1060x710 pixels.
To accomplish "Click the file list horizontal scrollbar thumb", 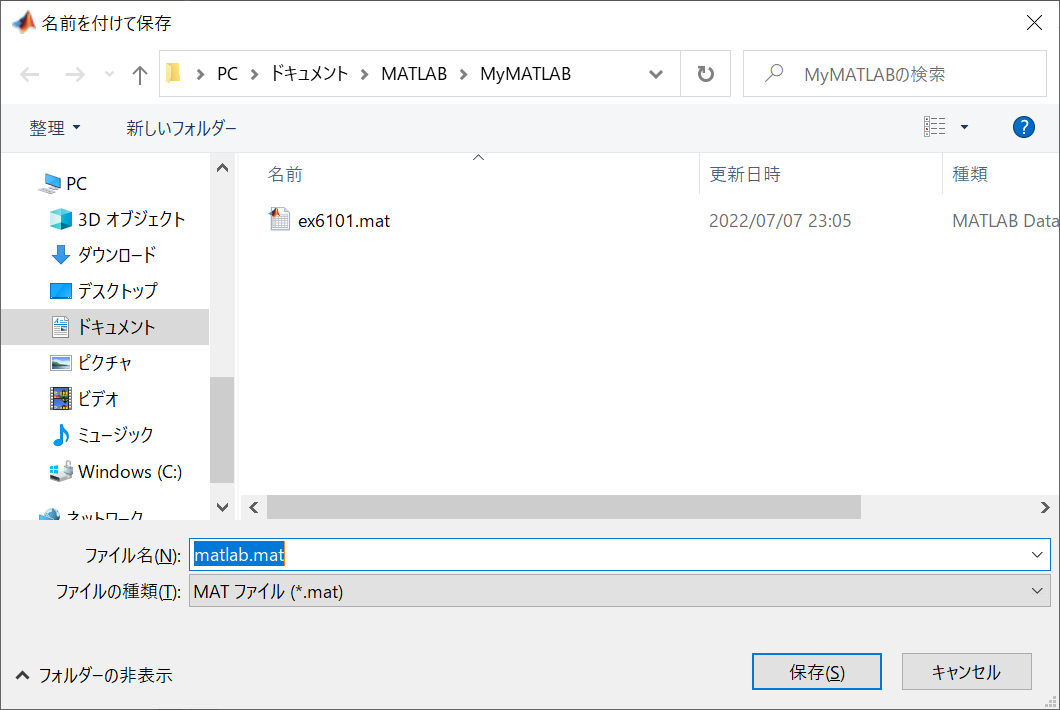I will pos(564,507).
